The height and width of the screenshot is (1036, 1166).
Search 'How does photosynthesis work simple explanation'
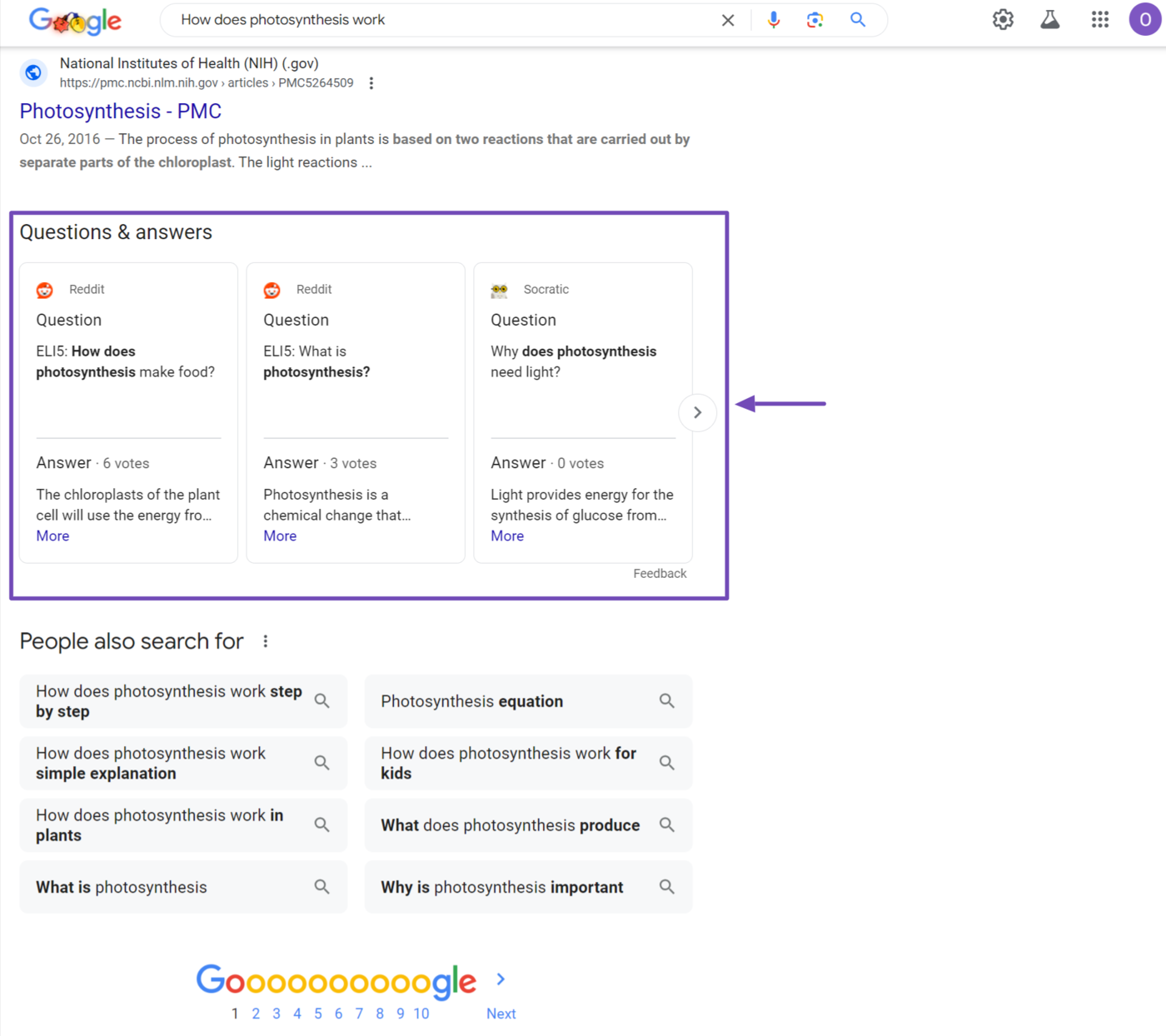pyautogui.click(x=183, y=763)
